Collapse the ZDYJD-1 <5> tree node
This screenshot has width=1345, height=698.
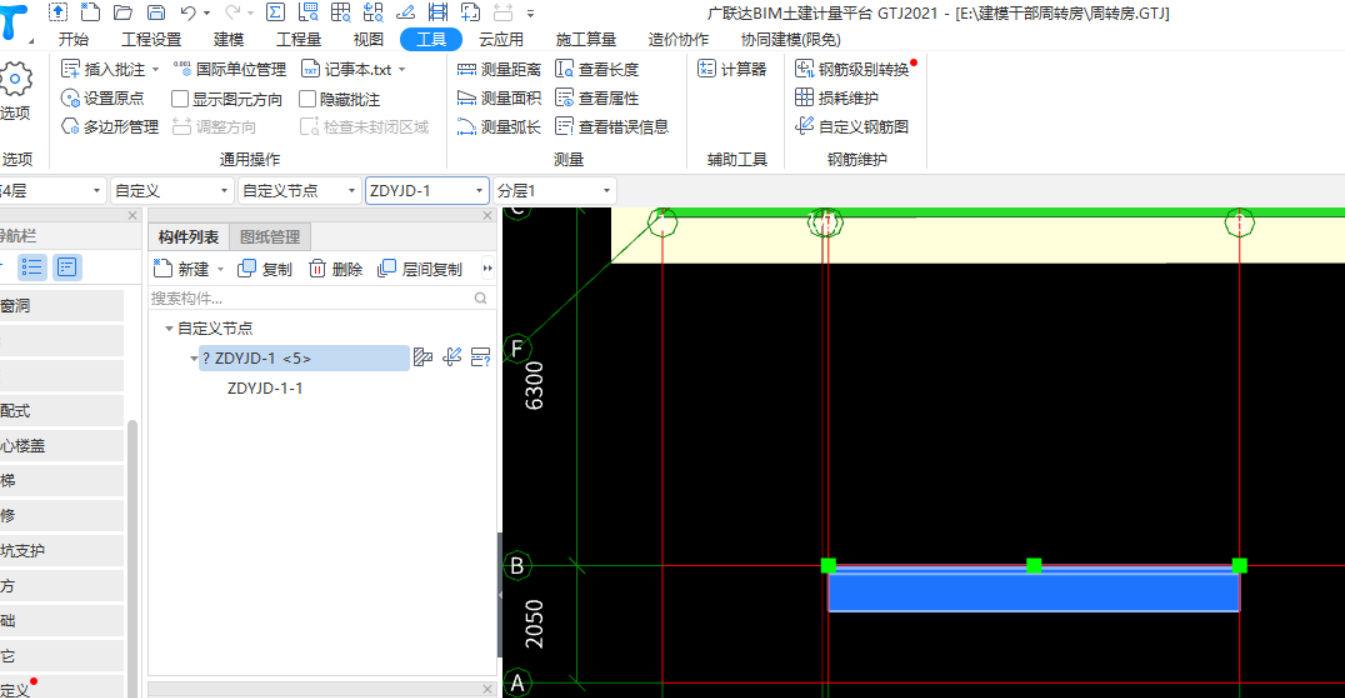193,358
